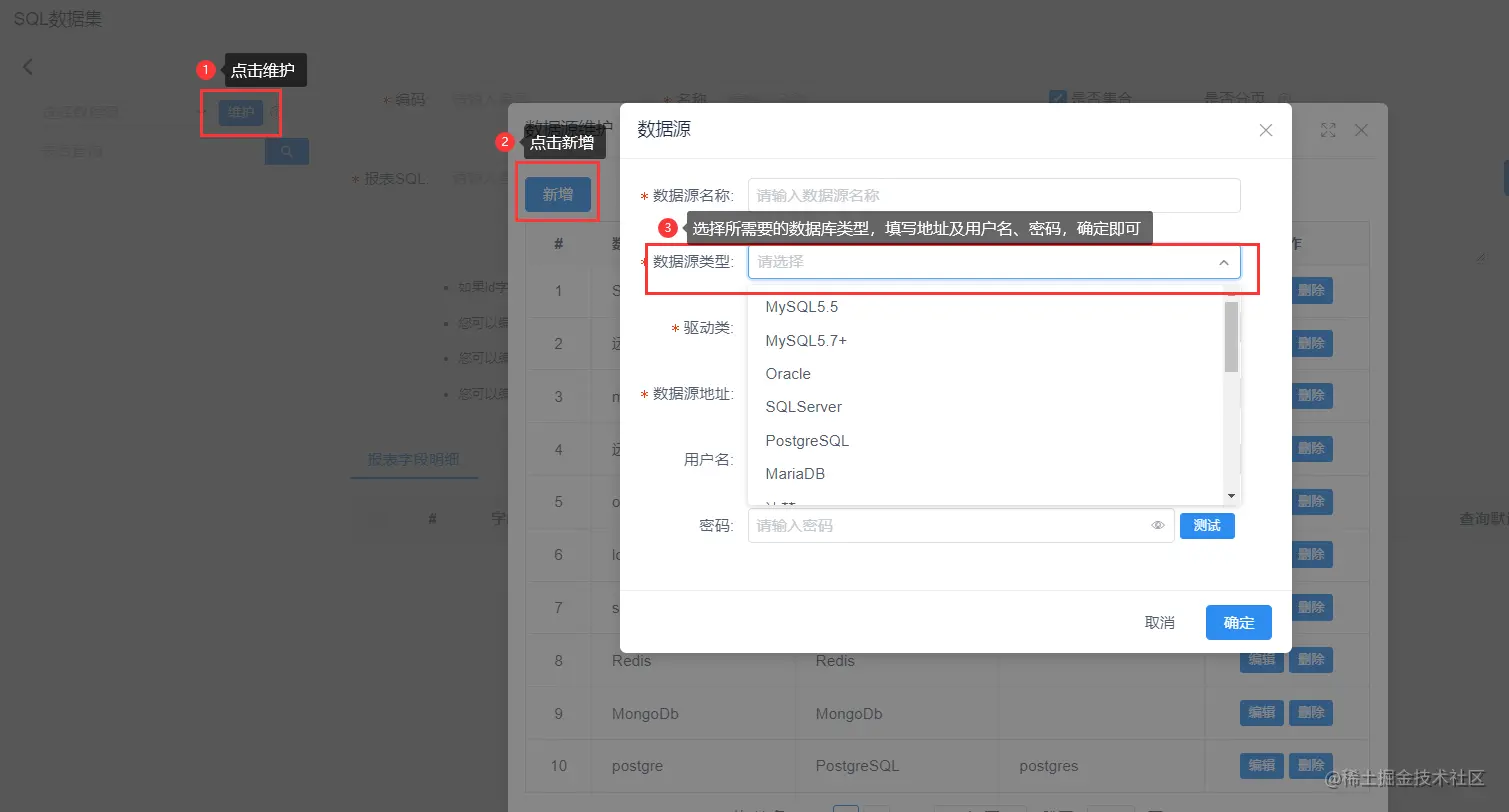Click the help icon beside 维护 button

coord(273,112)
